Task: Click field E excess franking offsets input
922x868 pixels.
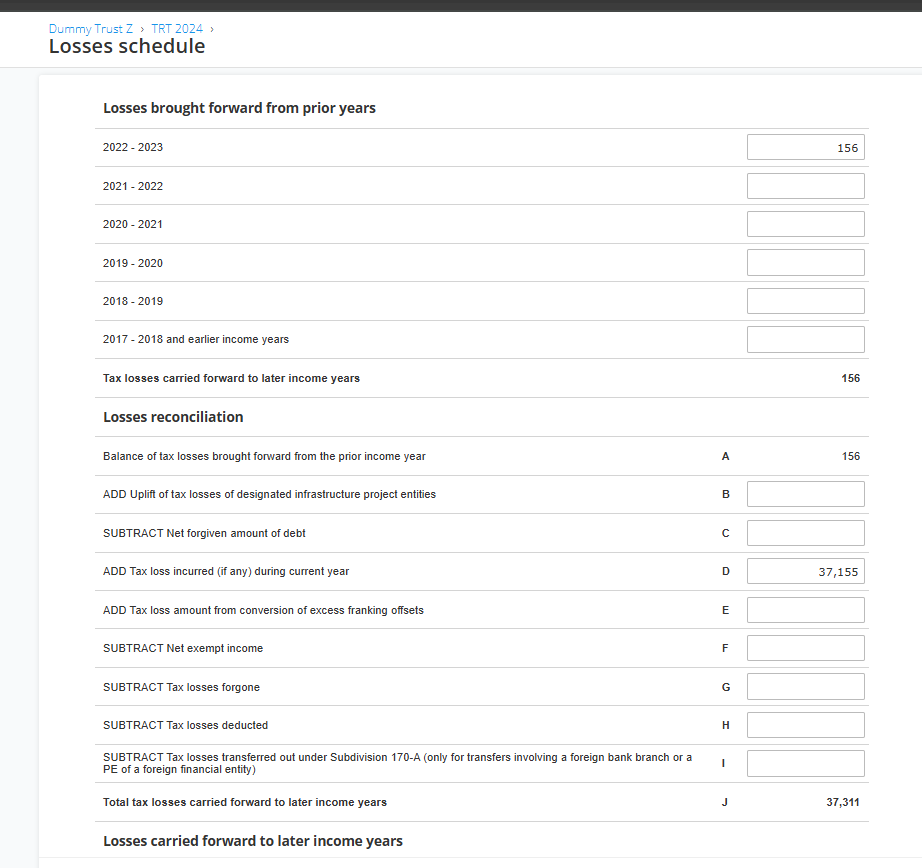Action: 806,610
